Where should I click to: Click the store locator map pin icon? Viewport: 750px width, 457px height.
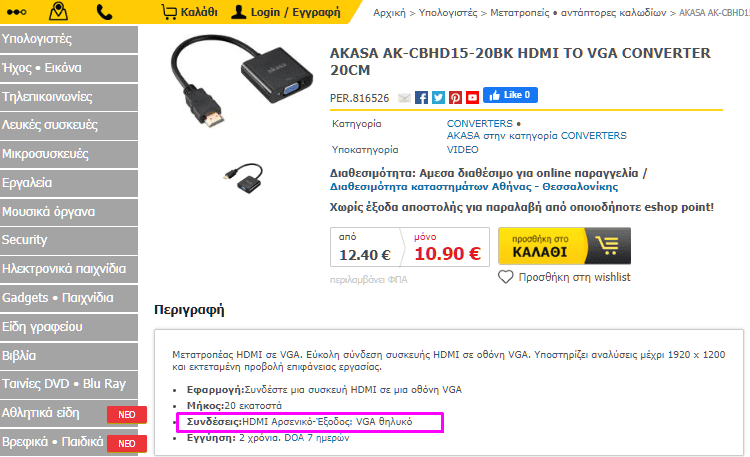(x=58, y=11)
